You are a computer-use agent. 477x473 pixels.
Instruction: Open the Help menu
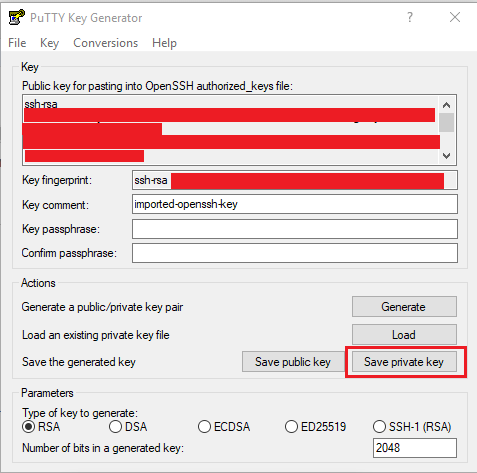pos(164,43)
